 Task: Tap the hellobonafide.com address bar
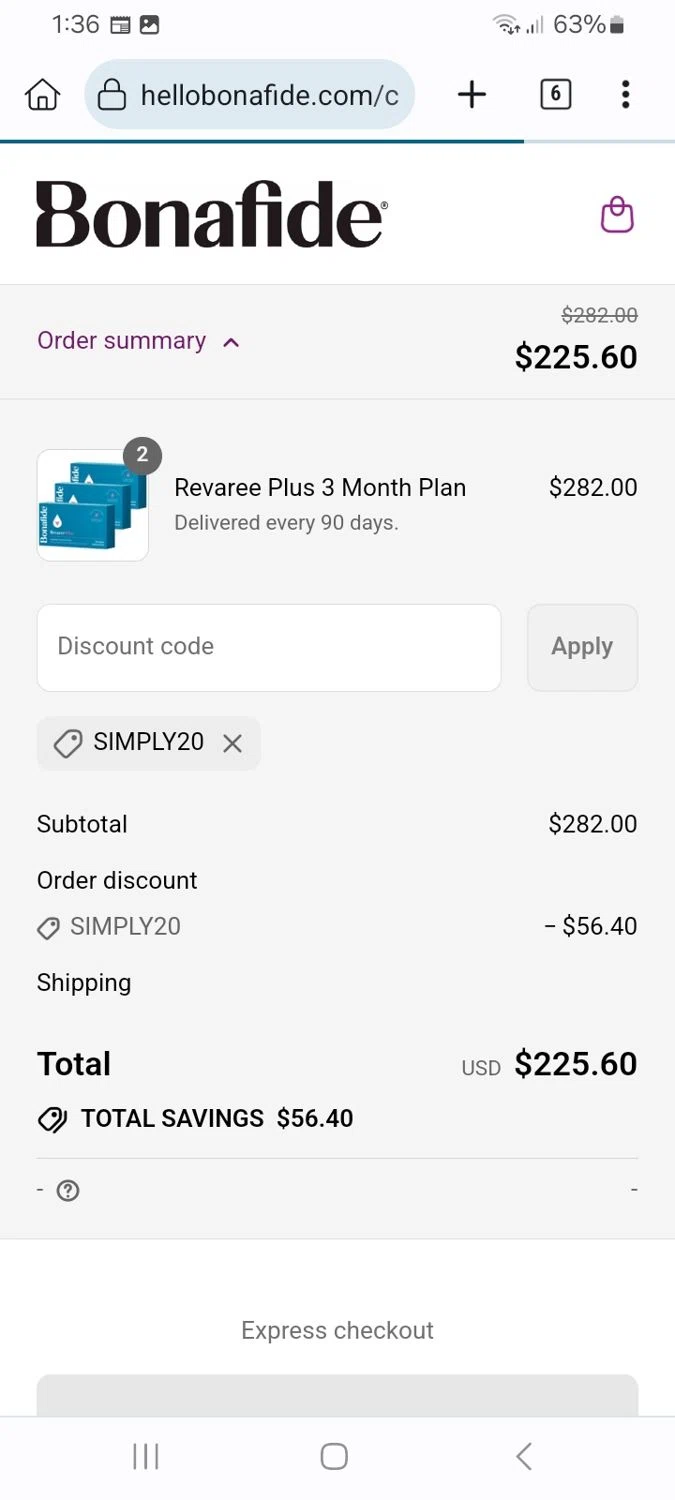pos(268,95)
